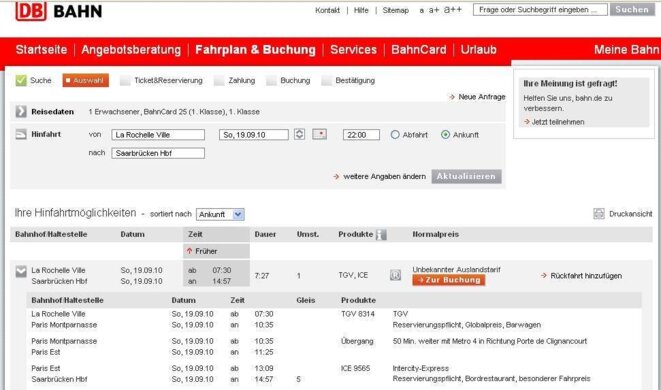Expand the Reisedaten arrow icon
This screenshot has height=390, width=661.
coord(21,112)
